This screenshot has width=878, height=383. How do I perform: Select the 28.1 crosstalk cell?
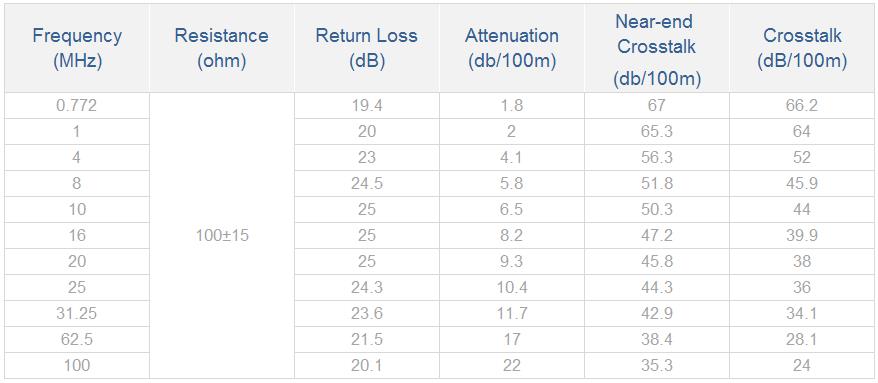[802, 340]
